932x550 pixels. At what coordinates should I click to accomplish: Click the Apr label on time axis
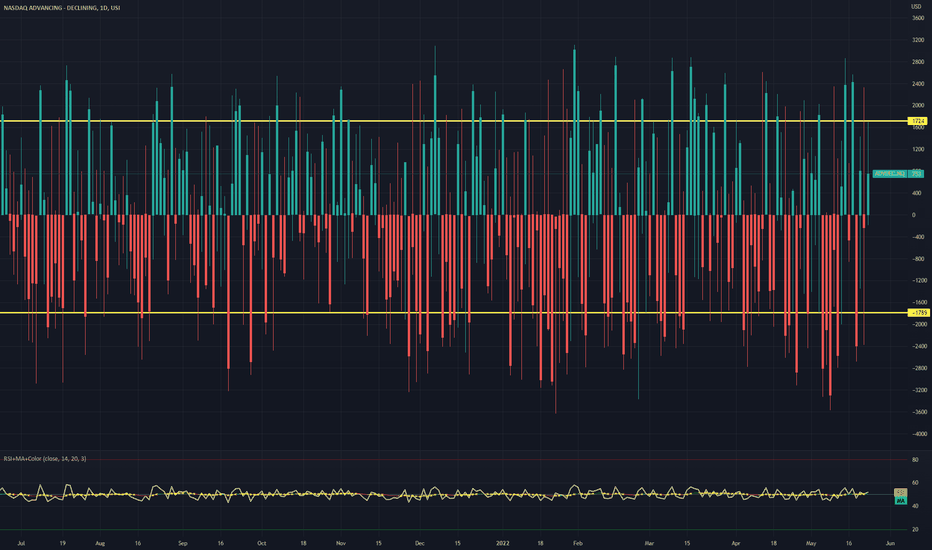coord(736,543)
